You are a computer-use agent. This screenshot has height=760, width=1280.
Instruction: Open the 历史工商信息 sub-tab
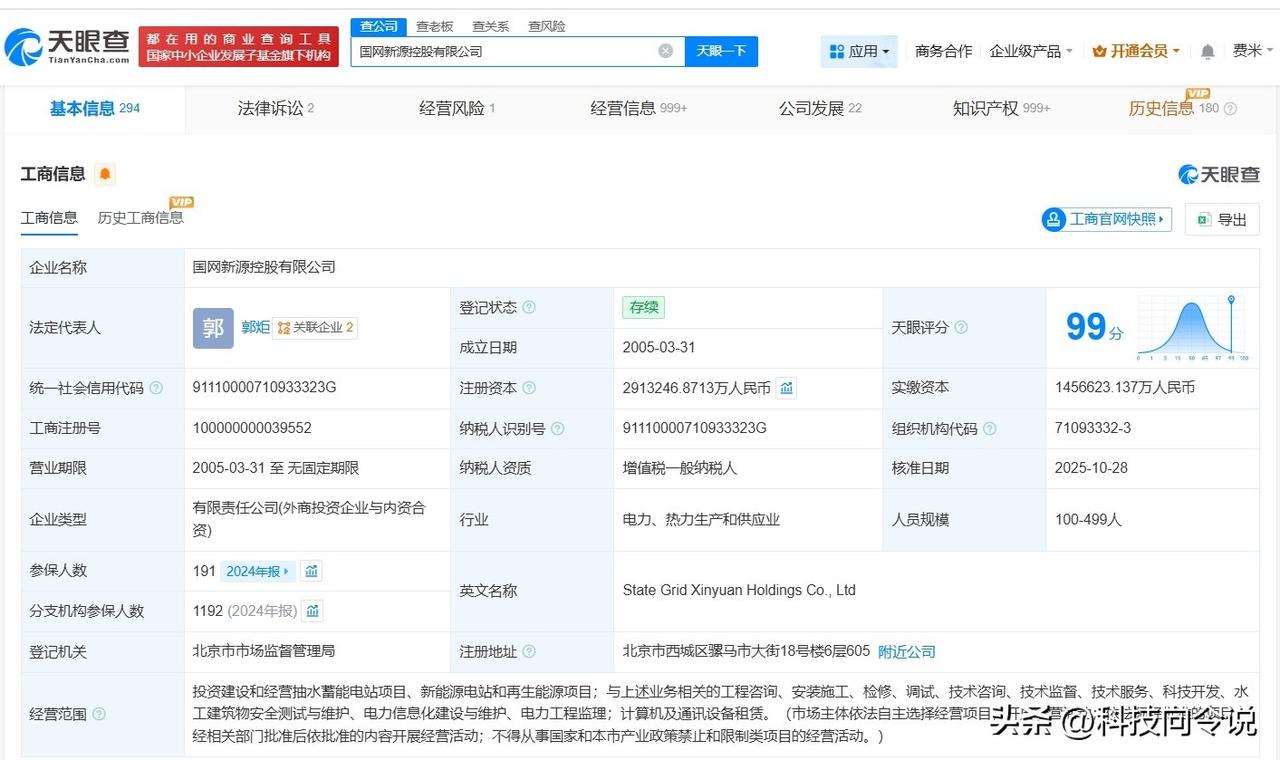coord(140,218)
